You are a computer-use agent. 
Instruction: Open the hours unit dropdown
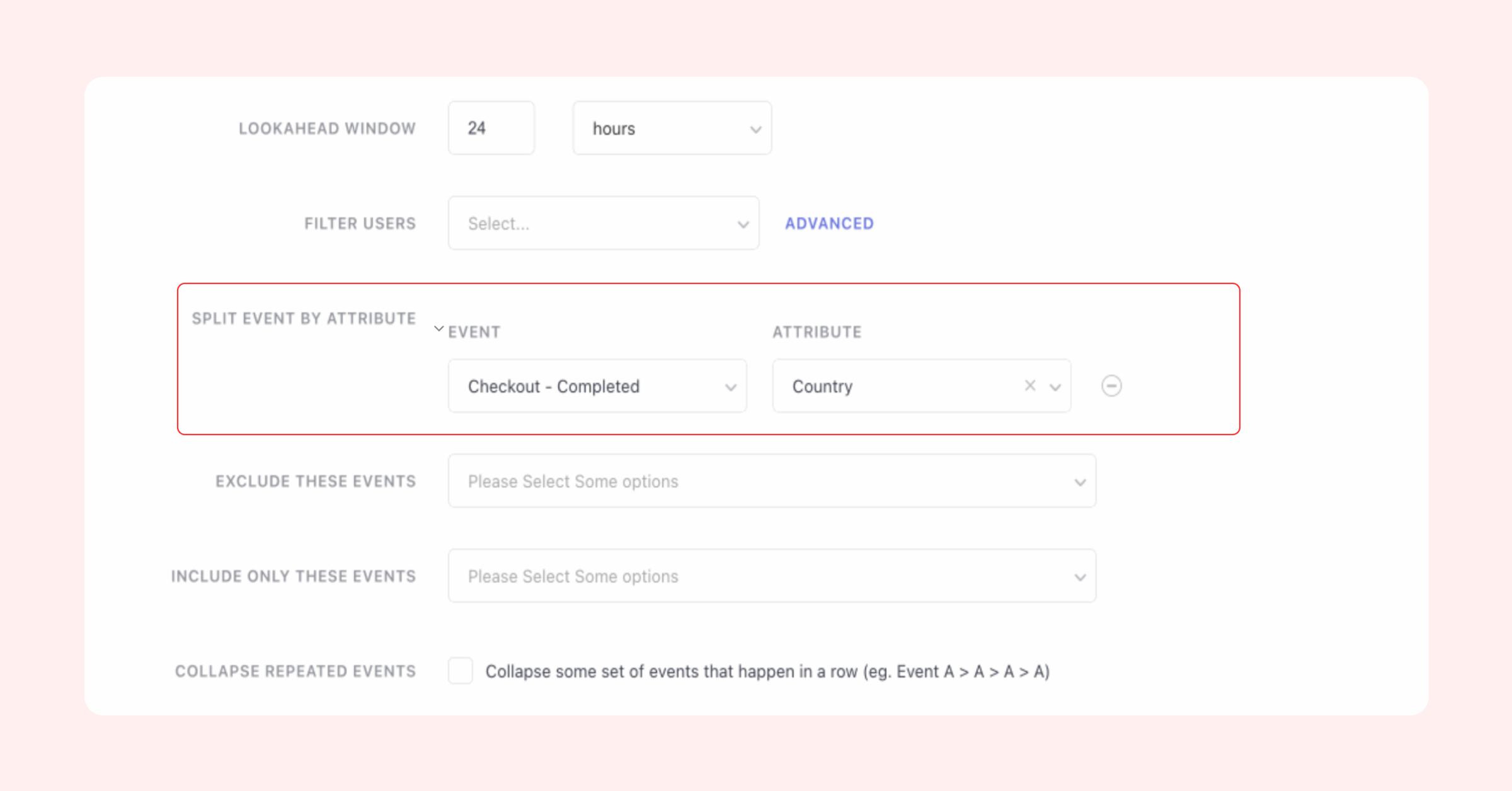(661, 128)
